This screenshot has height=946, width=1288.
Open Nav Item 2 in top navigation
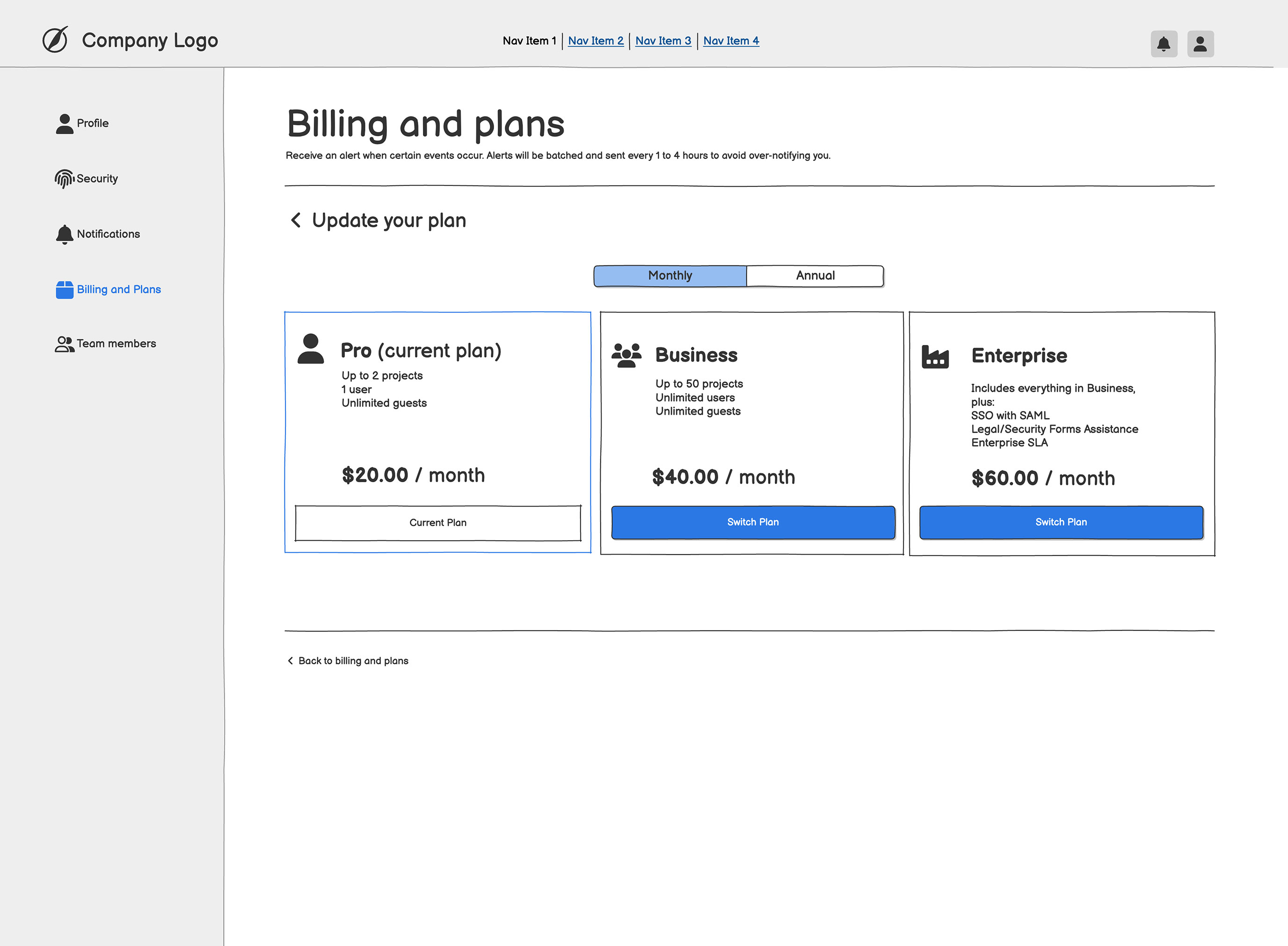click(595, 41)
